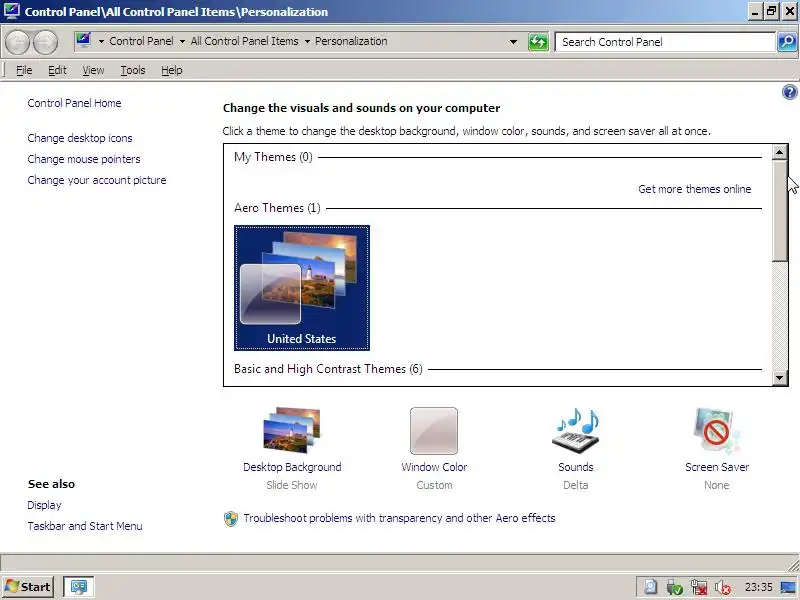Click the green Refresh button
The height and width of the screenshot is (600, 800).
538,42
